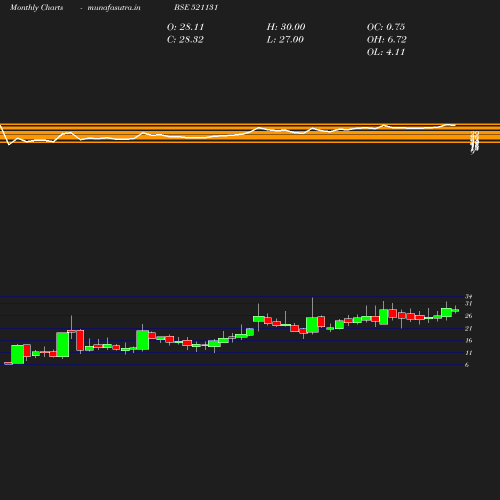This screenshot has height=500, width=500.
Task: Click the price axis label 6
Action: (x=467, y=365)
